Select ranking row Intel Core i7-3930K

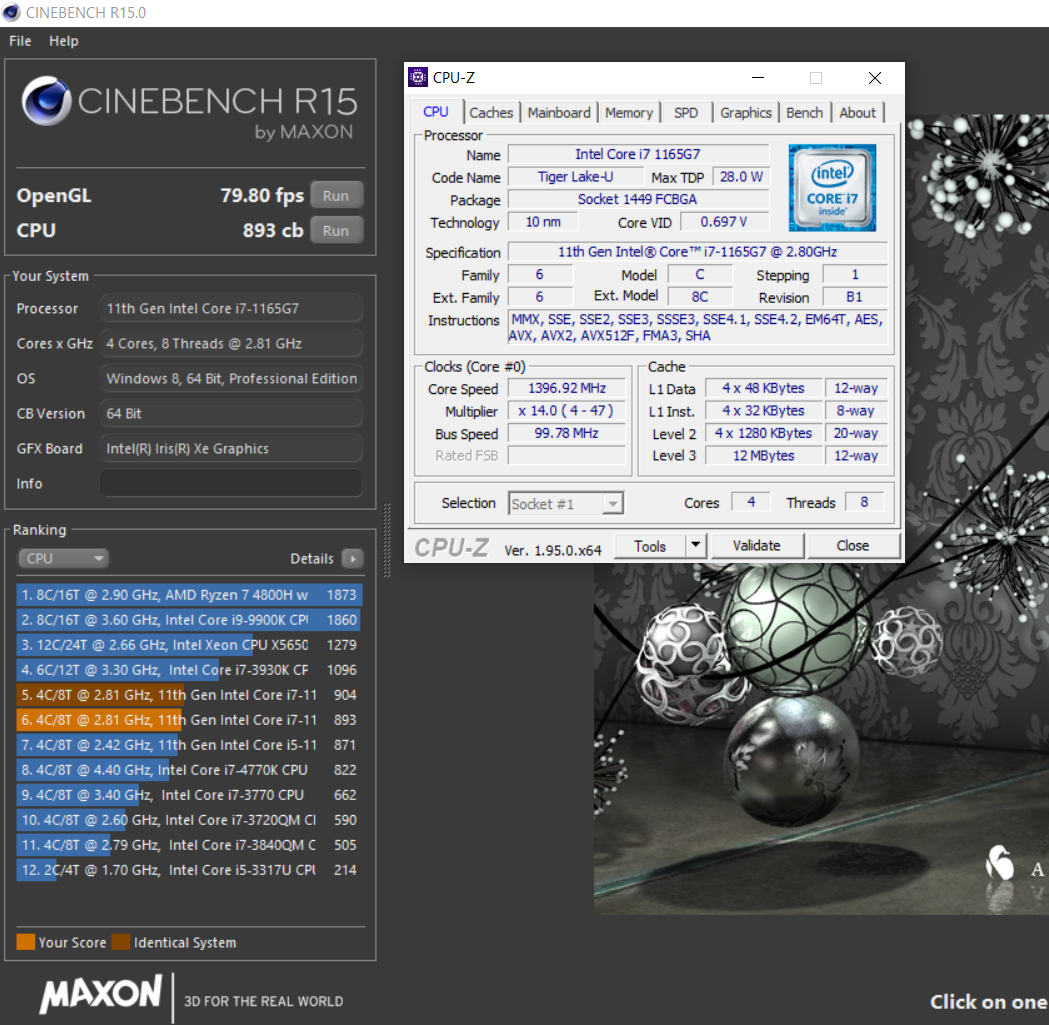tap(189, 670)
